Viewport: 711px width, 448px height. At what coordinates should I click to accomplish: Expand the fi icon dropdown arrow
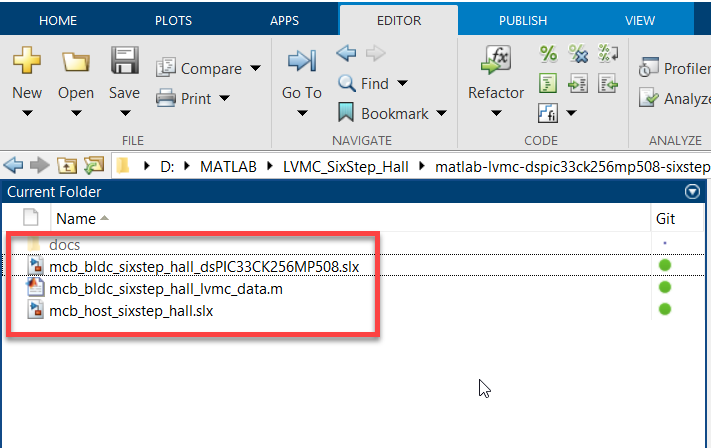point(571,112)
